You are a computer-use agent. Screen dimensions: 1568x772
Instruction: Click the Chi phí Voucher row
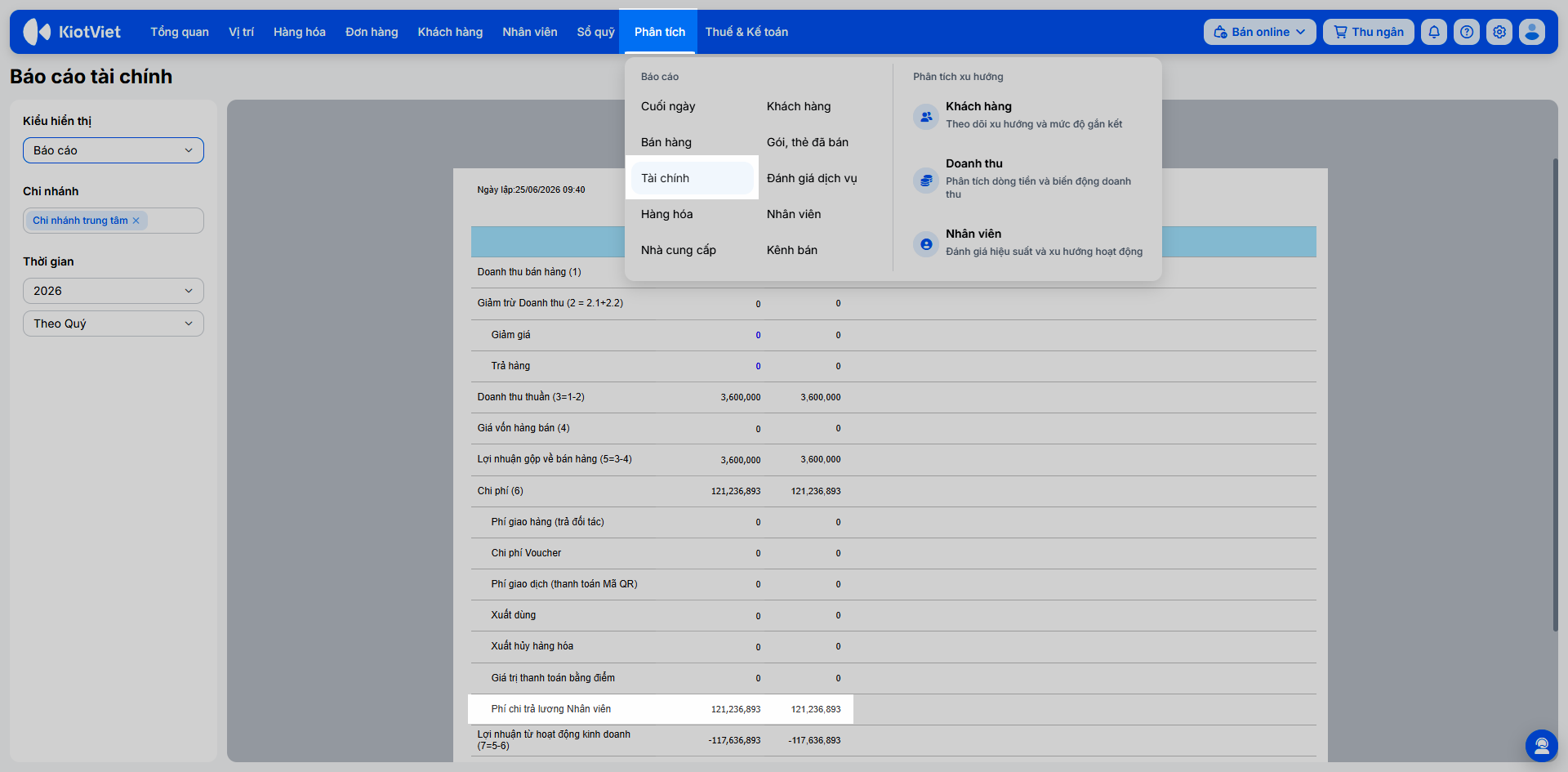(893, 553)
